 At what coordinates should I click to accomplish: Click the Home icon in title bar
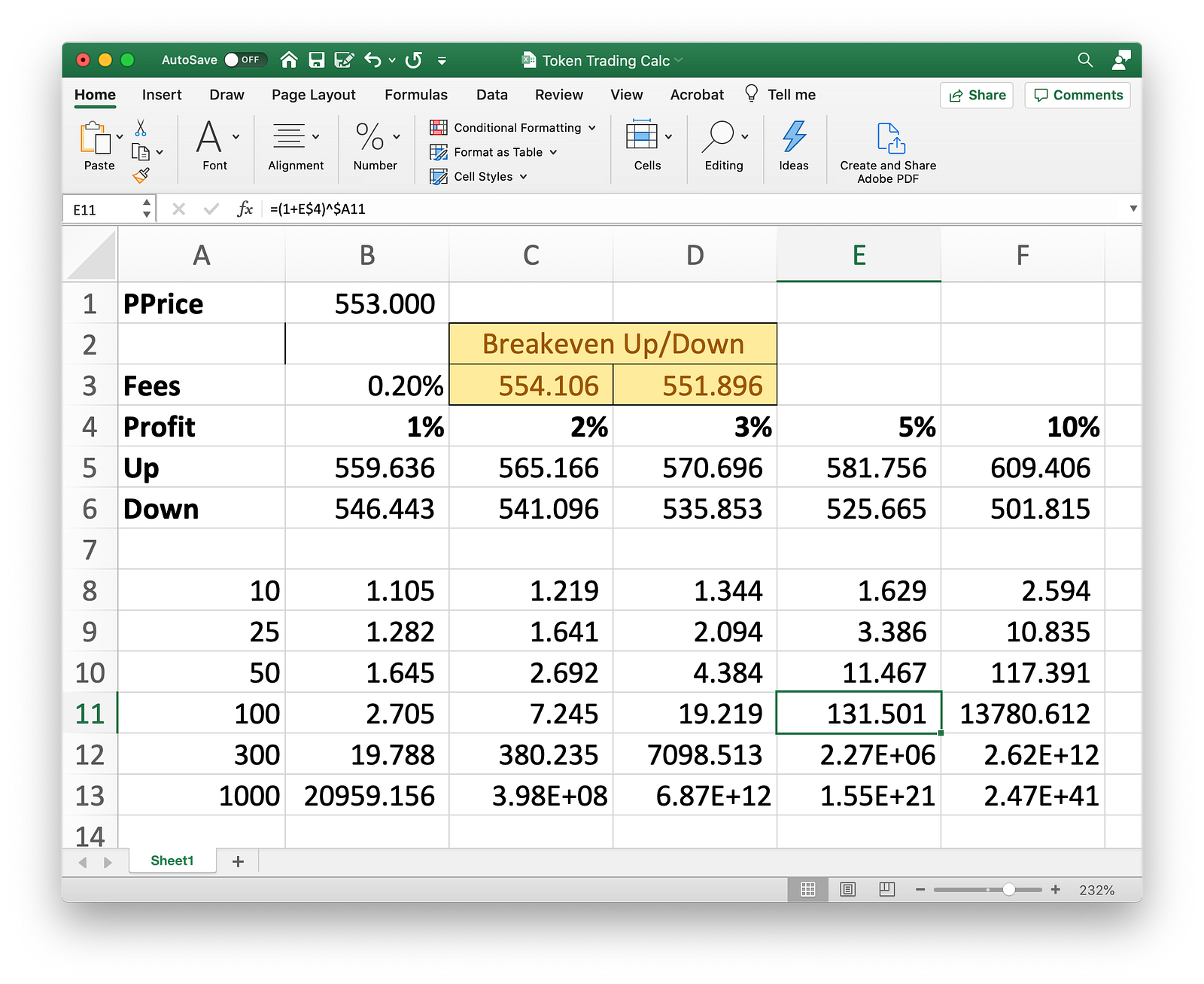[289, 60]
